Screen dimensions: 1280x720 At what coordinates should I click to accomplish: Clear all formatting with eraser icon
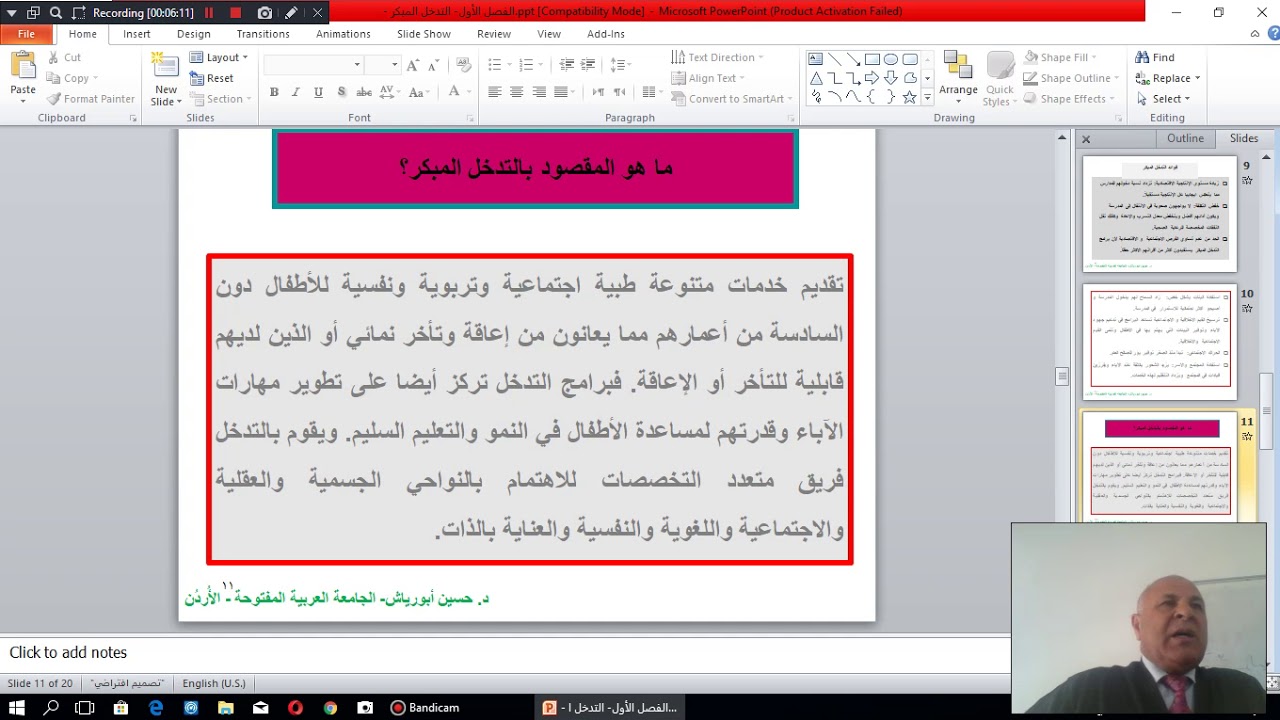coord(463,65)
